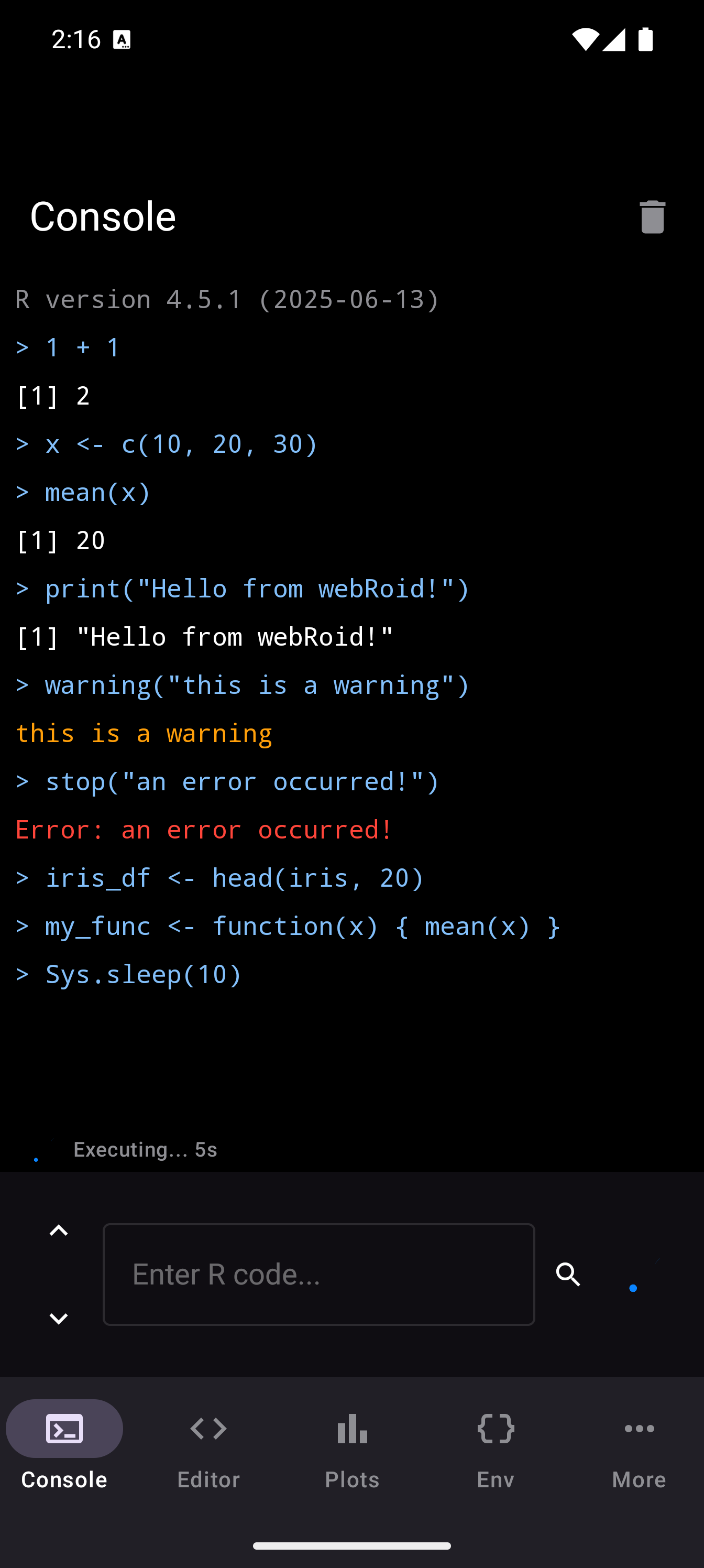Tap the blue loading indicator beside search

(633, 1288)
